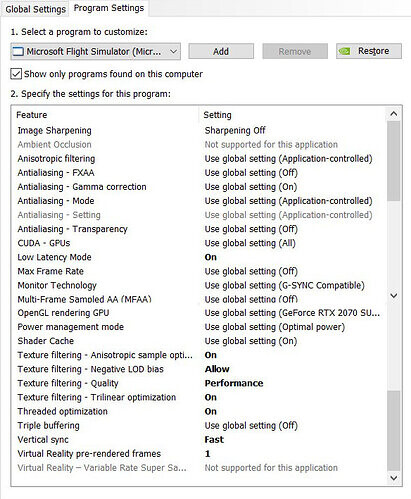Click pre-rendered frames value 1
Image resolution: width=411 pixels, height=499 pixels.
(207, 453)
